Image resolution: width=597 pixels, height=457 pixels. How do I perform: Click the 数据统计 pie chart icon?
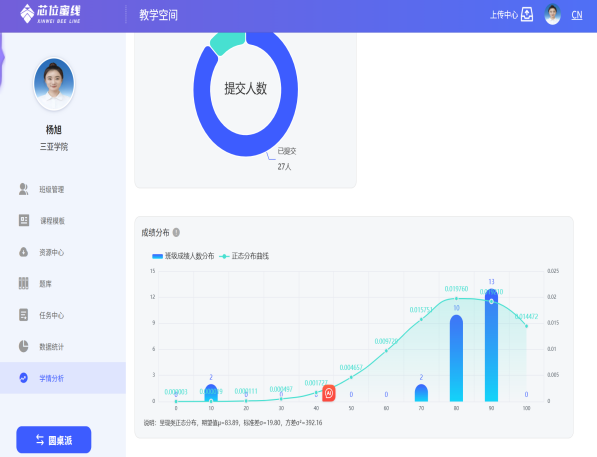(x=24, y=346)
